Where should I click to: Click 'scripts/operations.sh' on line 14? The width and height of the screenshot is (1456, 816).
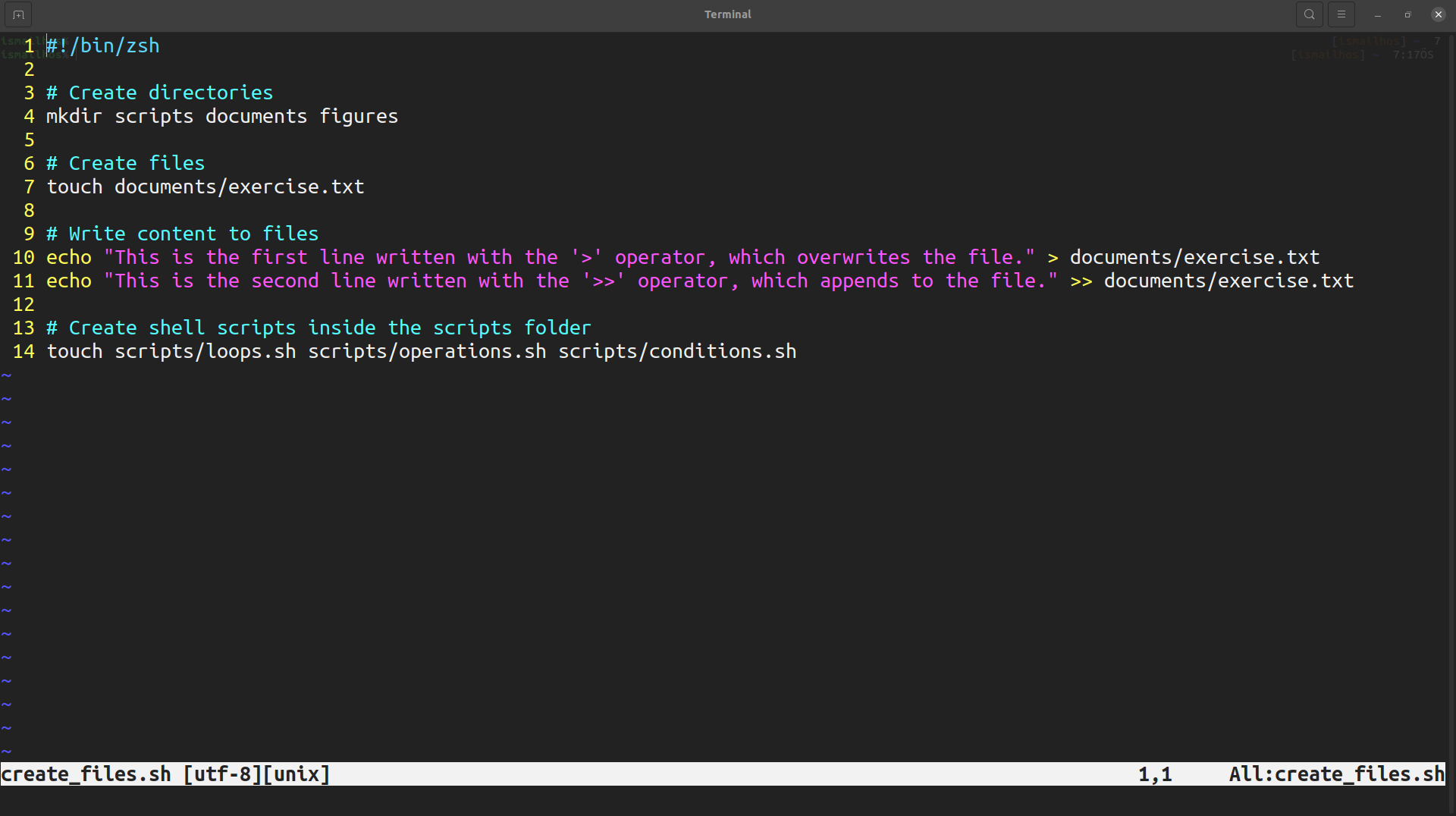tap(427, 351)
